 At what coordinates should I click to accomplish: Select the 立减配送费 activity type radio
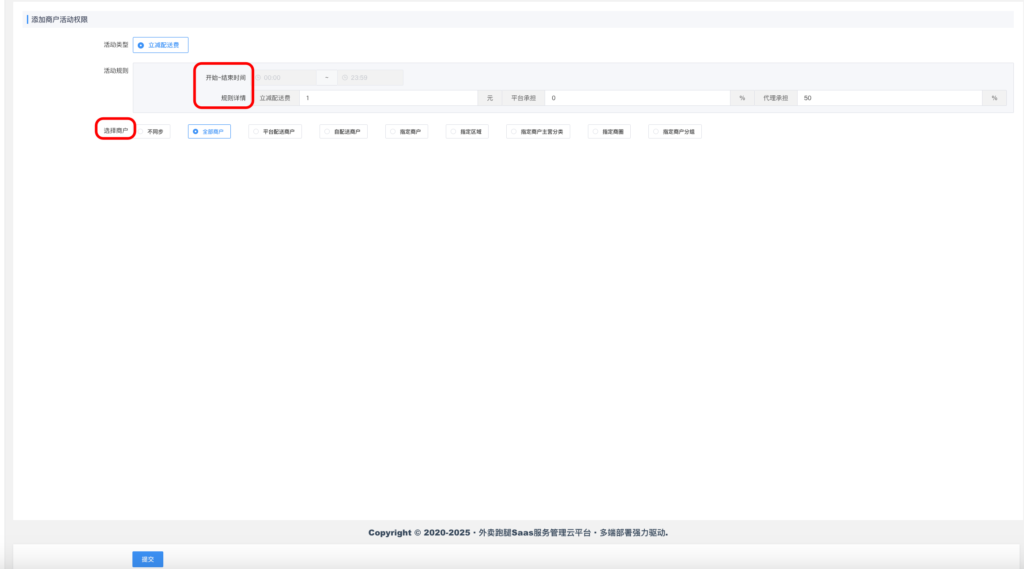160,45
